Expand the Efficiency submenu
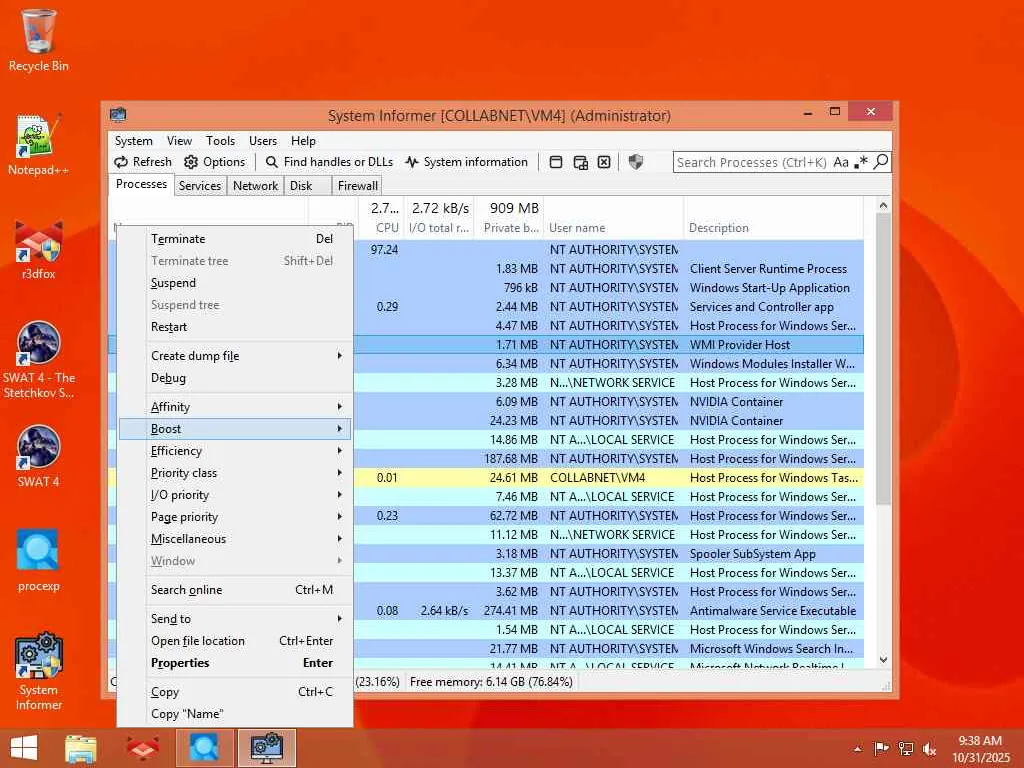 [235, 451]
